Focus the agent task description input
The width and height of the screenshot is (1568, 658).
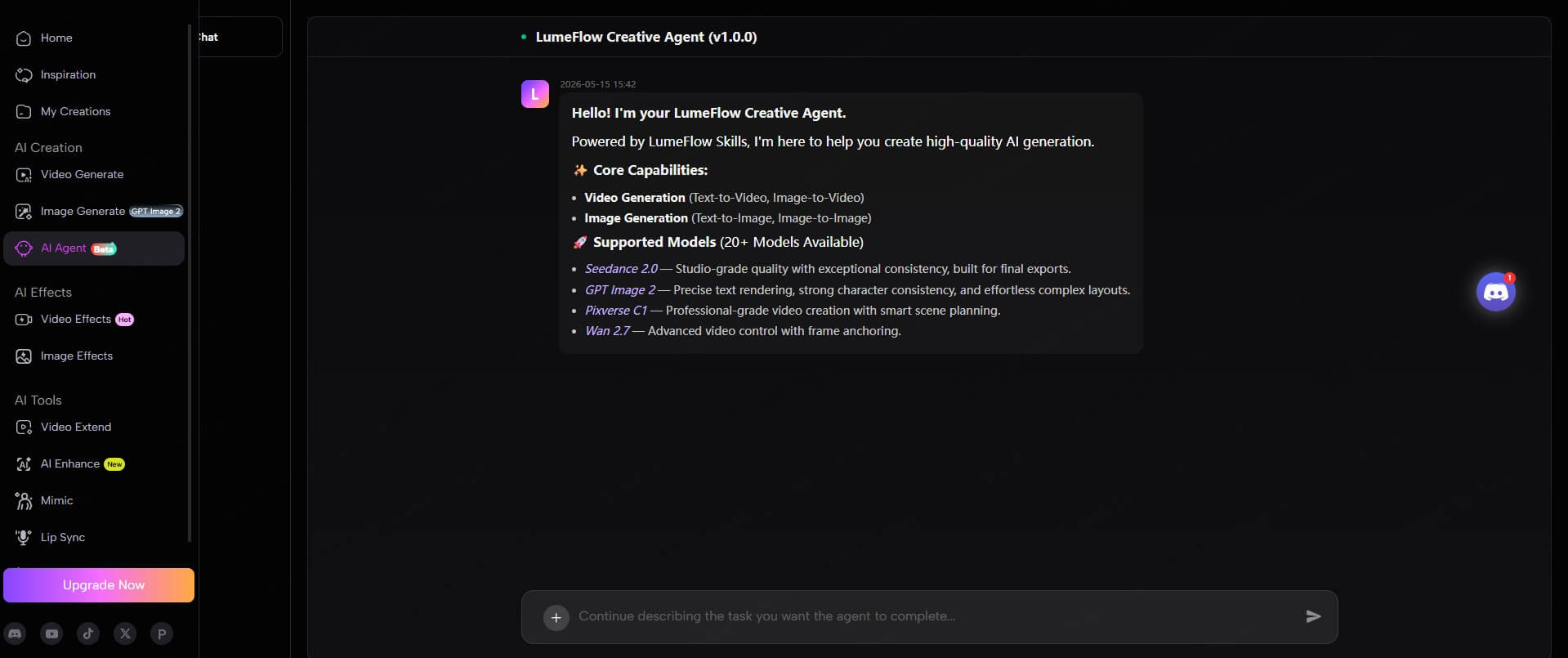coord(931,616)
